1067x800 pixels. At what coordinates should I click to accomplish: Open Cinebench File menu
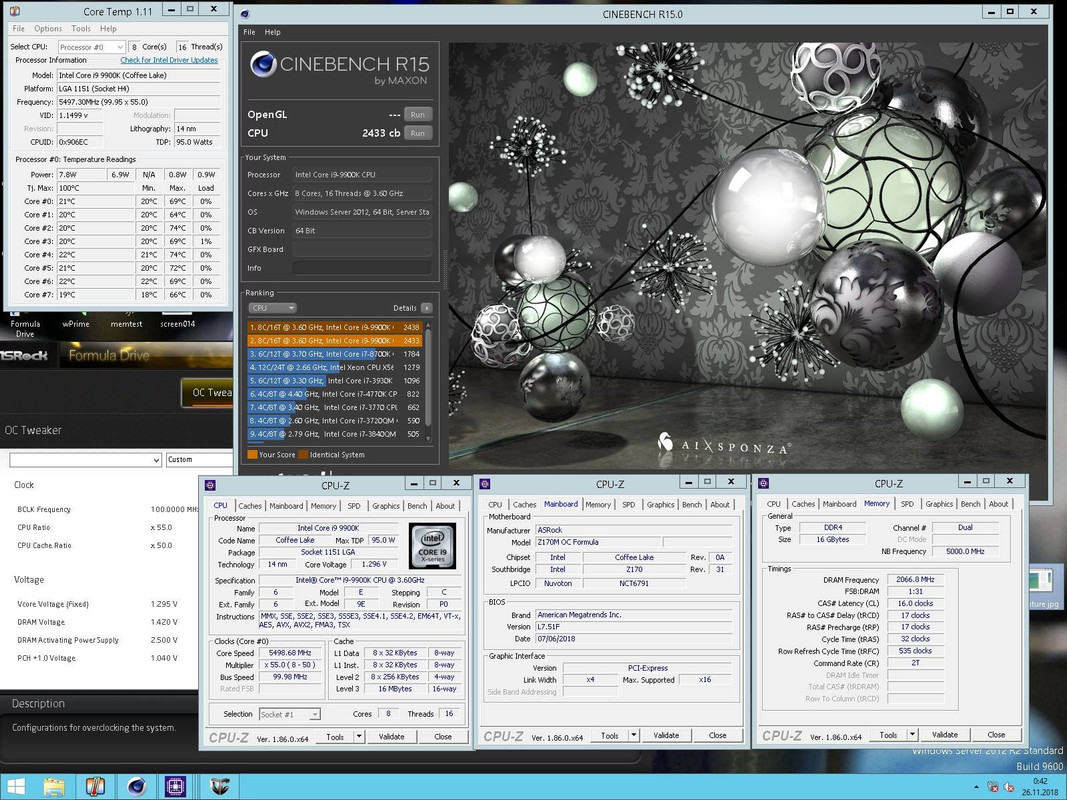(250, 32)
